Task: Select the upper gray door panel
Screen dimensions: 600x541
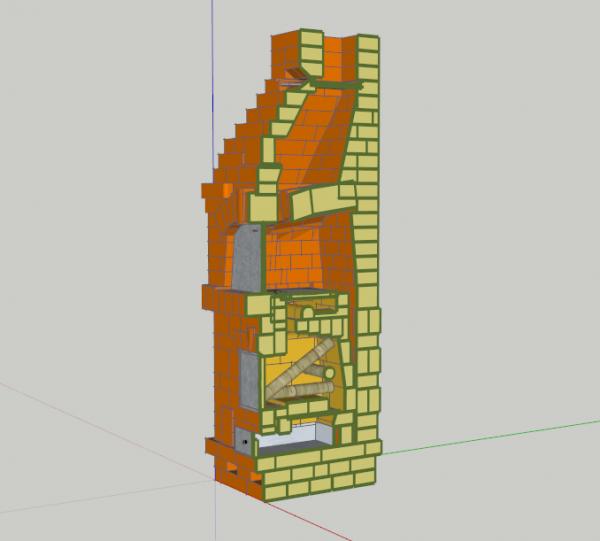Action: (246, 256)
